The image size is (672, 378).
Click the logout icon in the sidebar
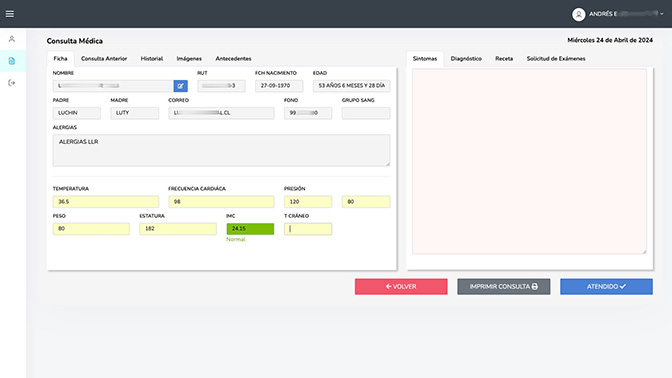tap(12, 83)
